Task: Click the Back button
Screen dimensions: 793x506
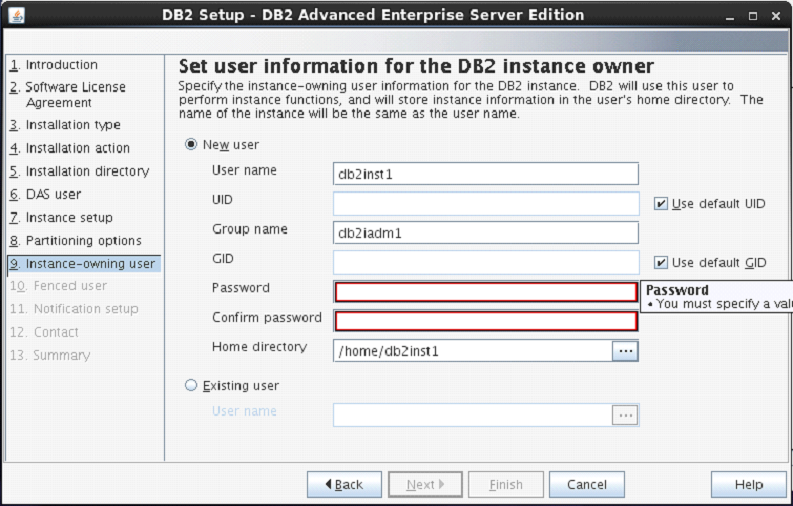Action: click(x=344, y=484)
